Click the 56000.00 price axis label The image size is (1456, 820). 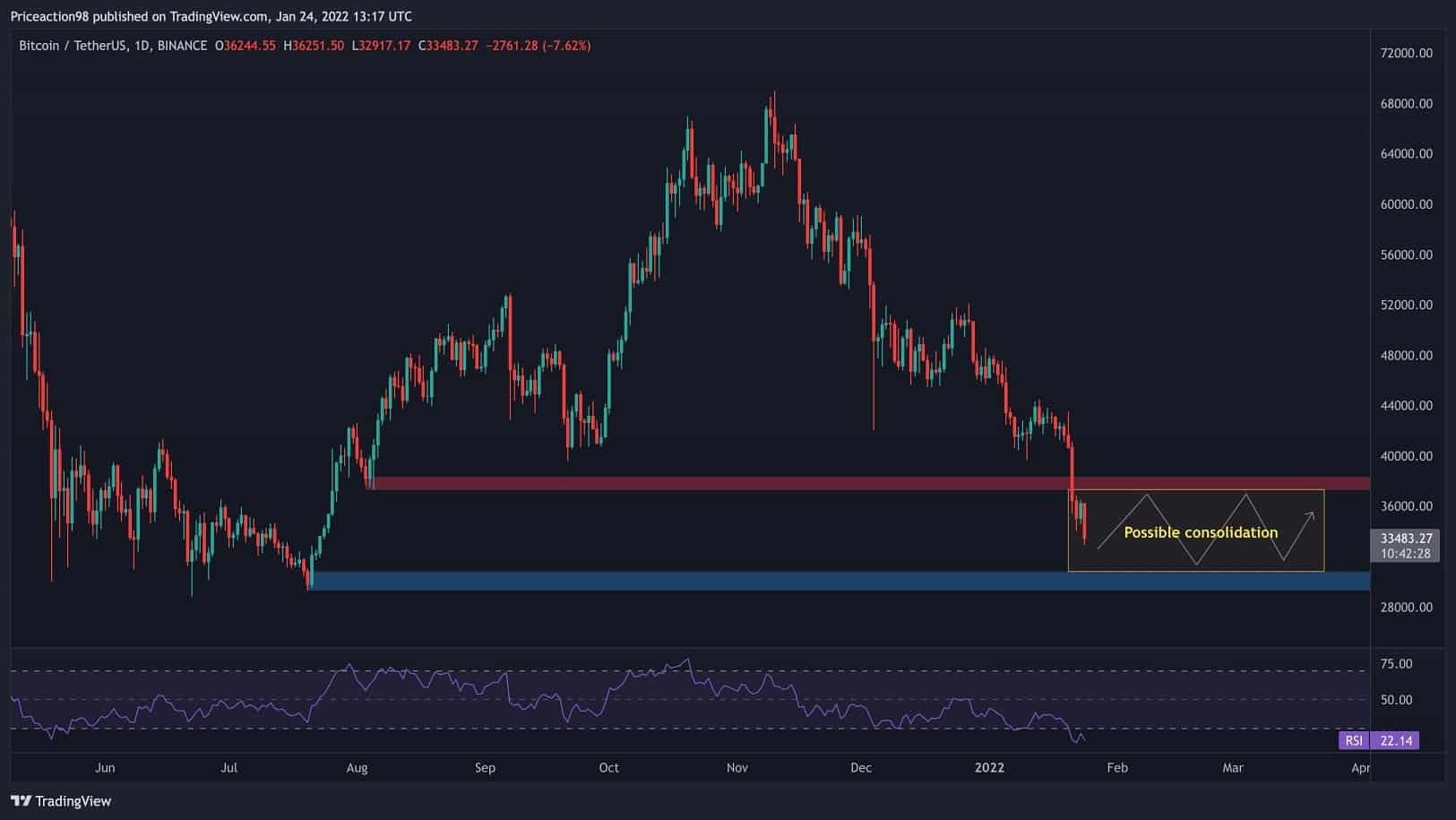[1407, 255]
